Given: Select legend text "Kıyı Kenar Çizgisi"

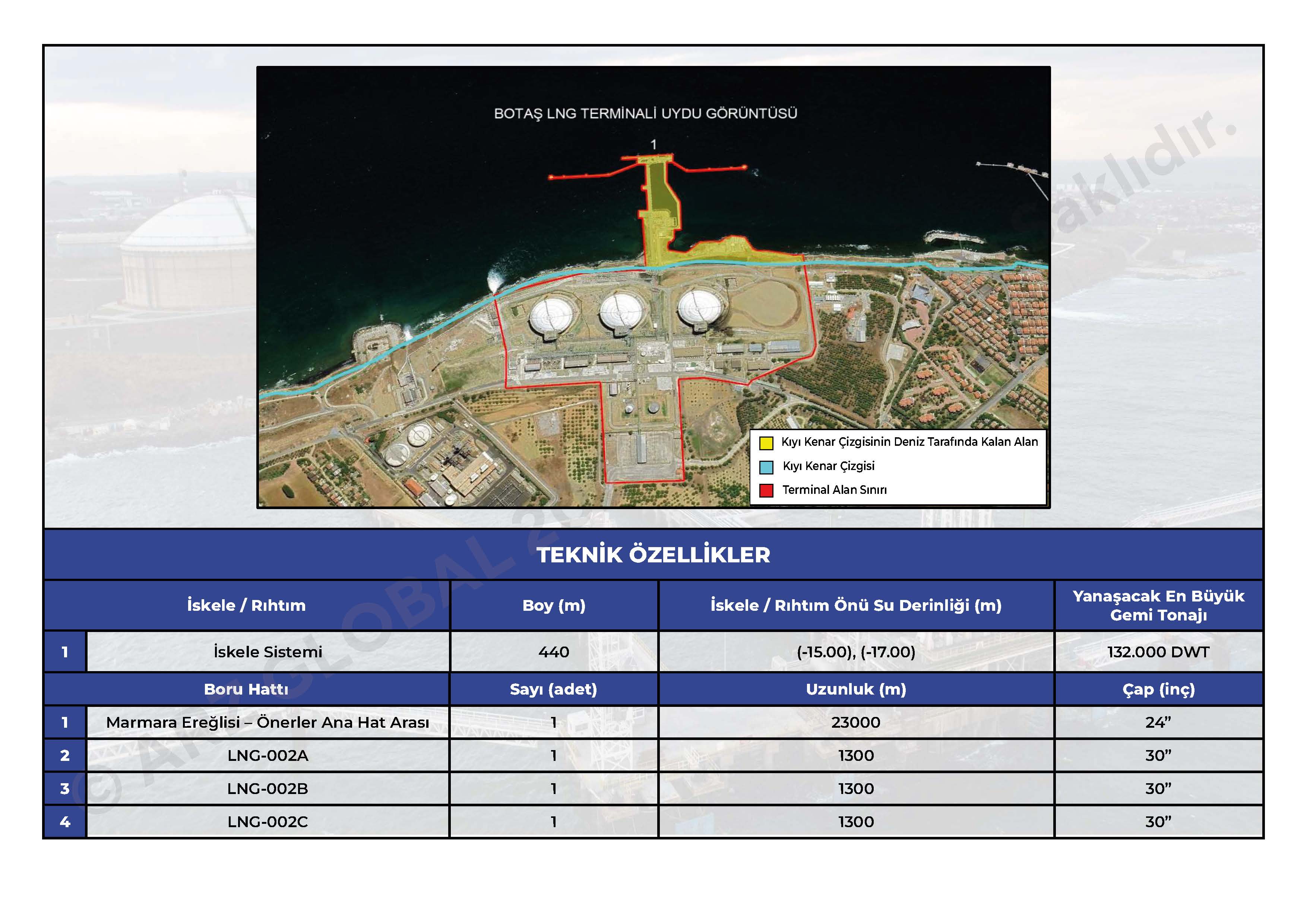Looking at the screenshot, I should [x=828, y=466].
